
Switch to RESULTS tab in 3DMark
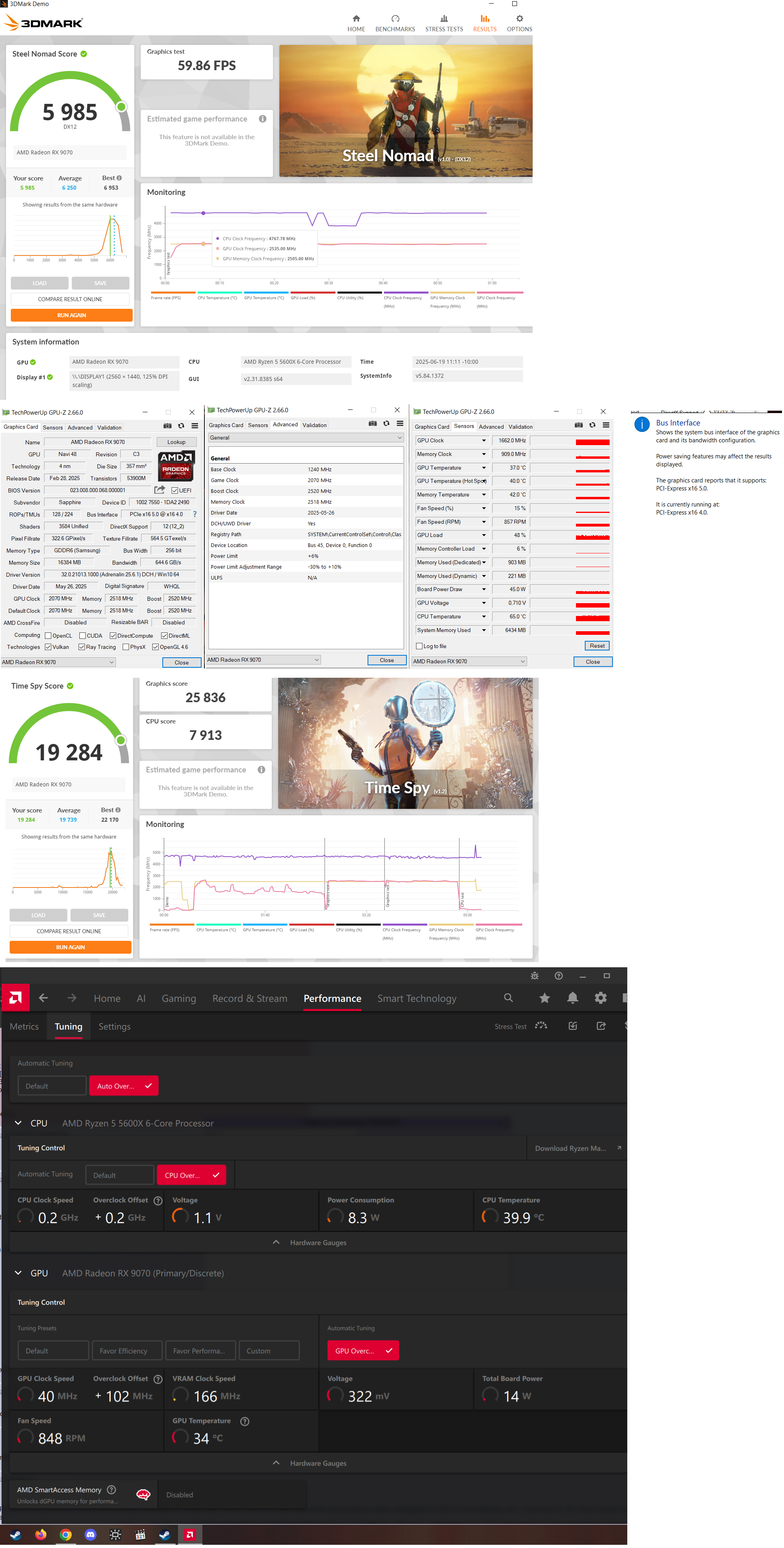pyautogui.click(x=484, y=23)
